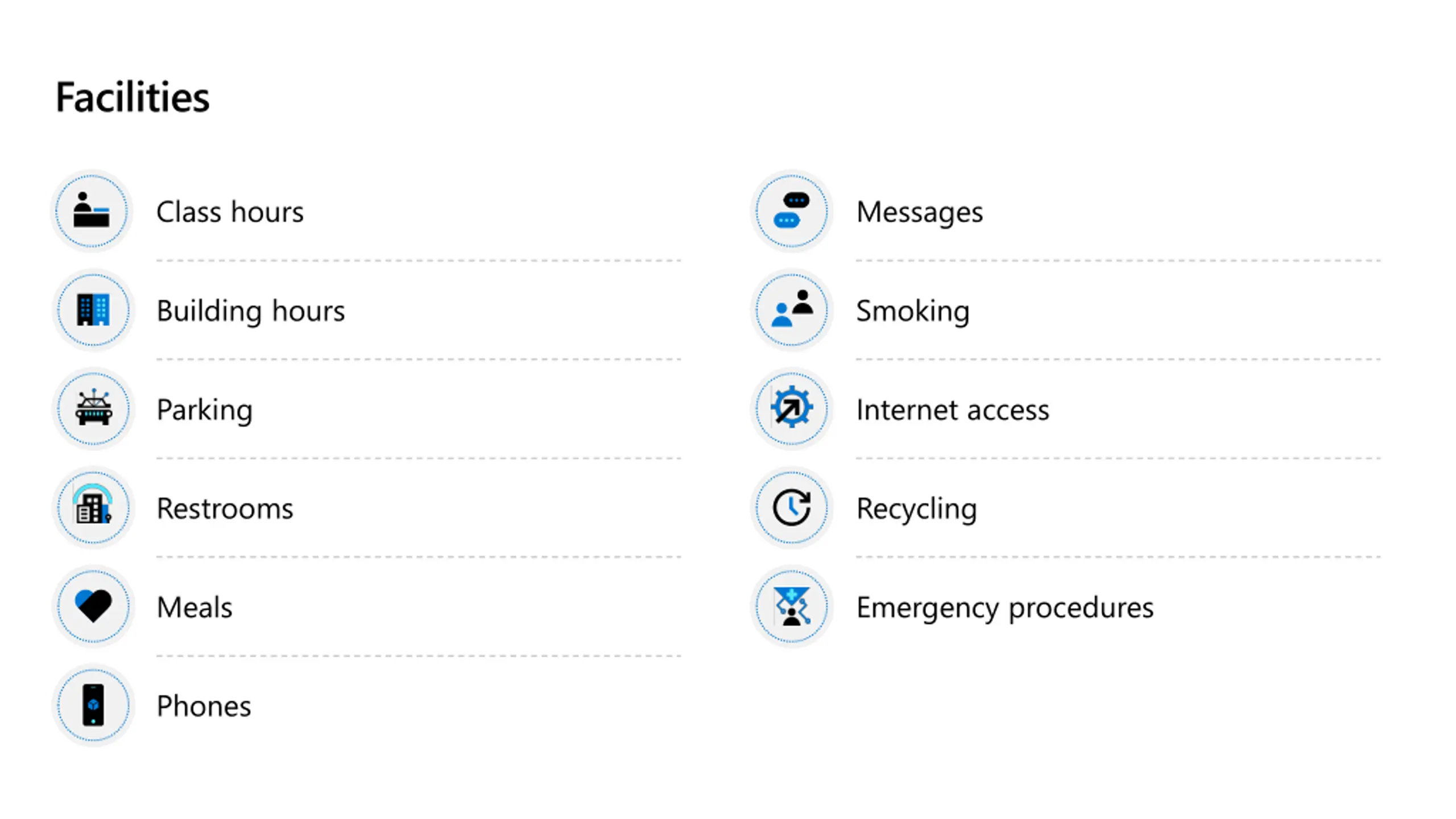The height and width of the screenshot is (819, 1456).
Task: Click the Class hours person-at-desk icon
Action: (x=92, y=211)
